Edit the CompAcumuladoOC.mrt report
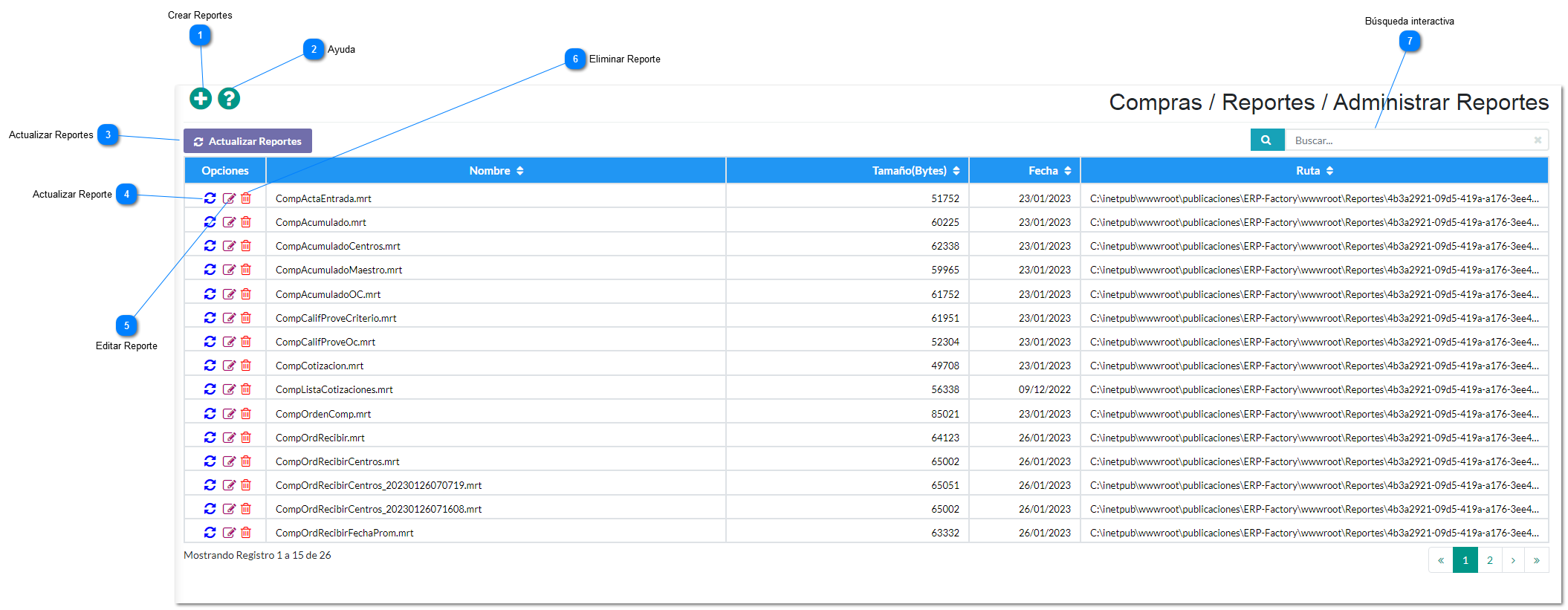The width and height of the screenshot is (1568, 610). pos(229,294)
